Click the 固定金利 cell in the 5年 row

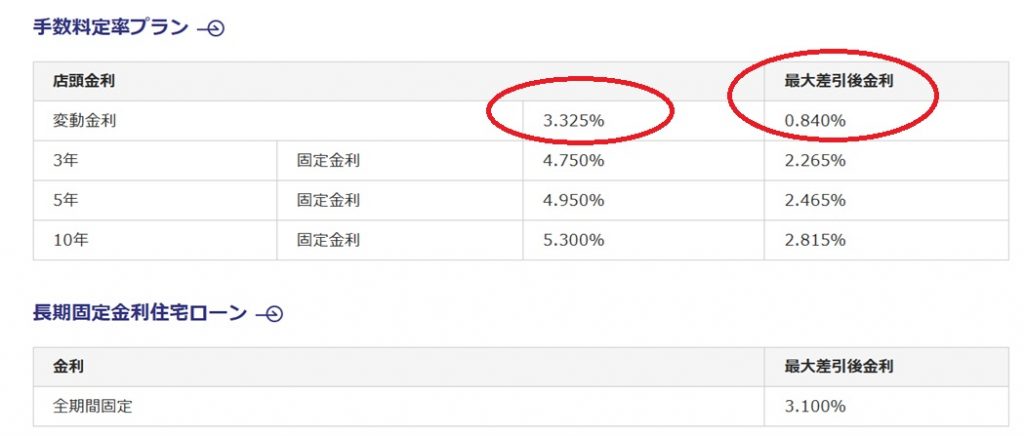328,200
